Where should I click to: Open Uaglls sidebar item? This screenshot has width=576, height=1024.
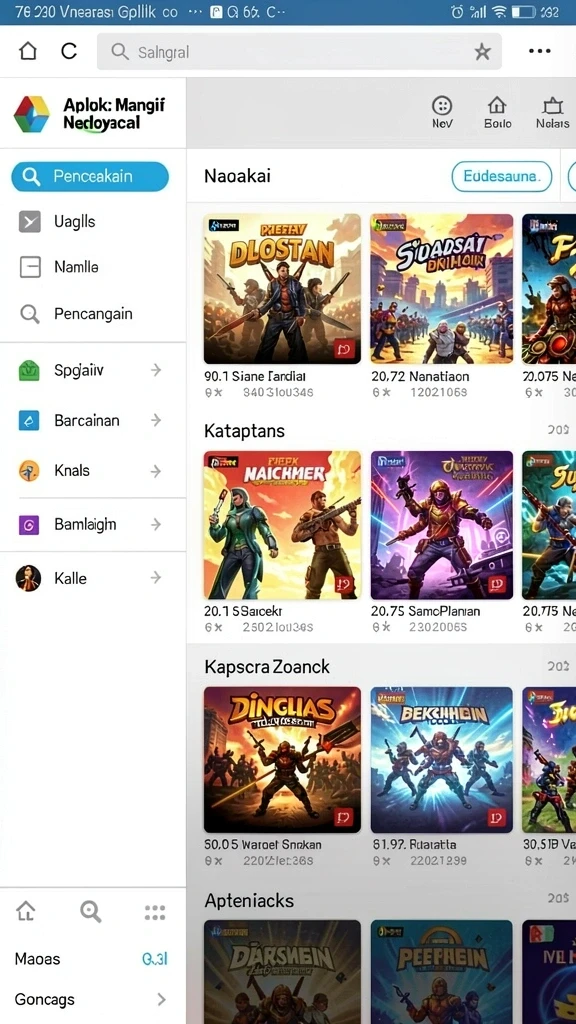click(93, 222)
